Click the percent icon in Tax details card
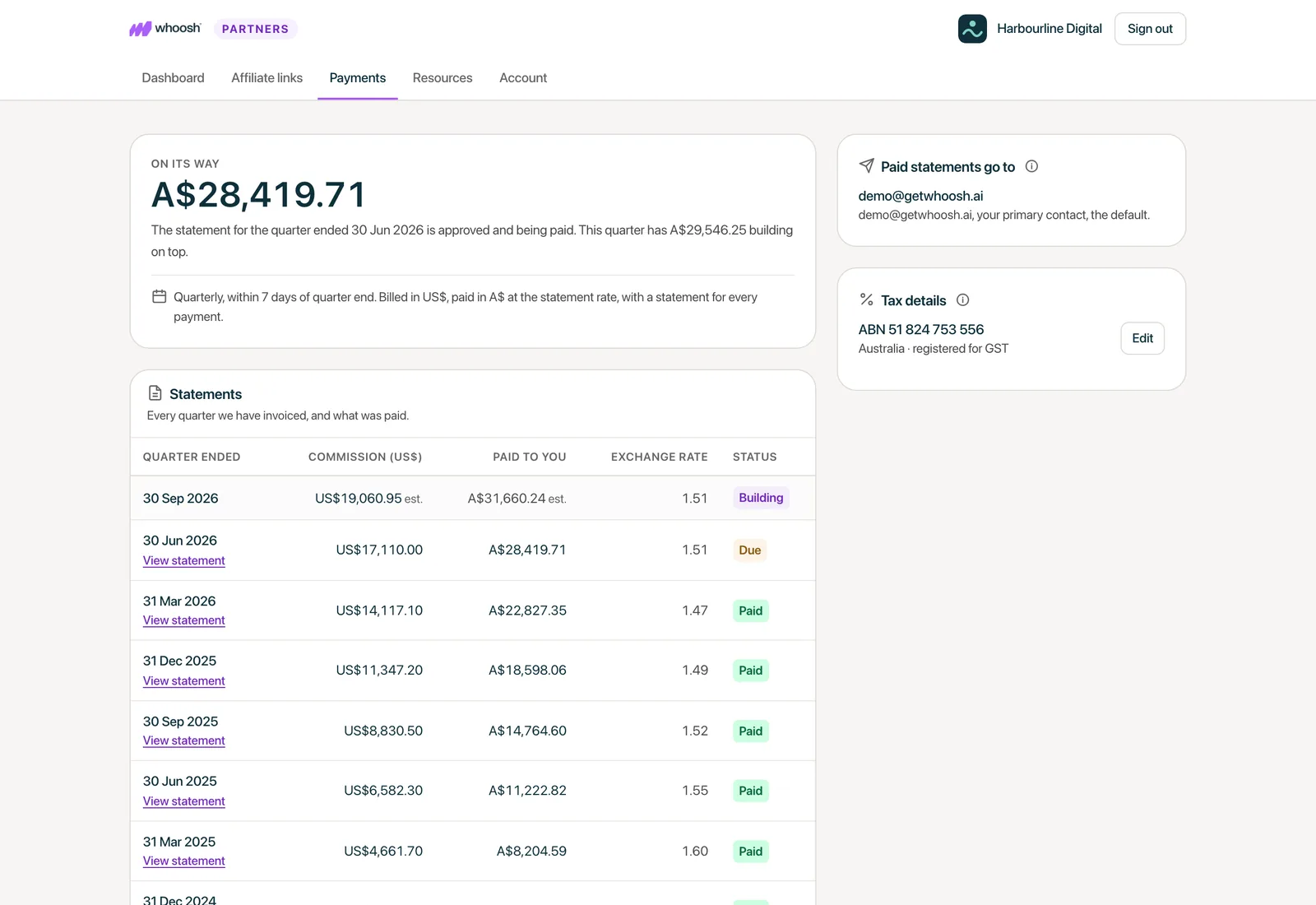This screenshot has width=1316, height=905. (866, 299)
